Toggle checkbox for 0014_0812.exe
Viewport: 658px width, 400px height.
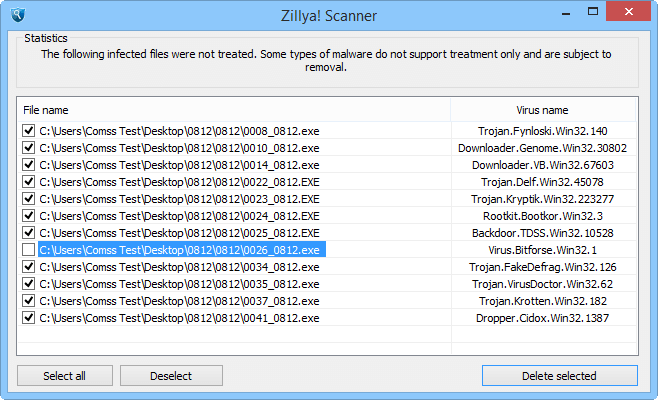click(28, 165)
